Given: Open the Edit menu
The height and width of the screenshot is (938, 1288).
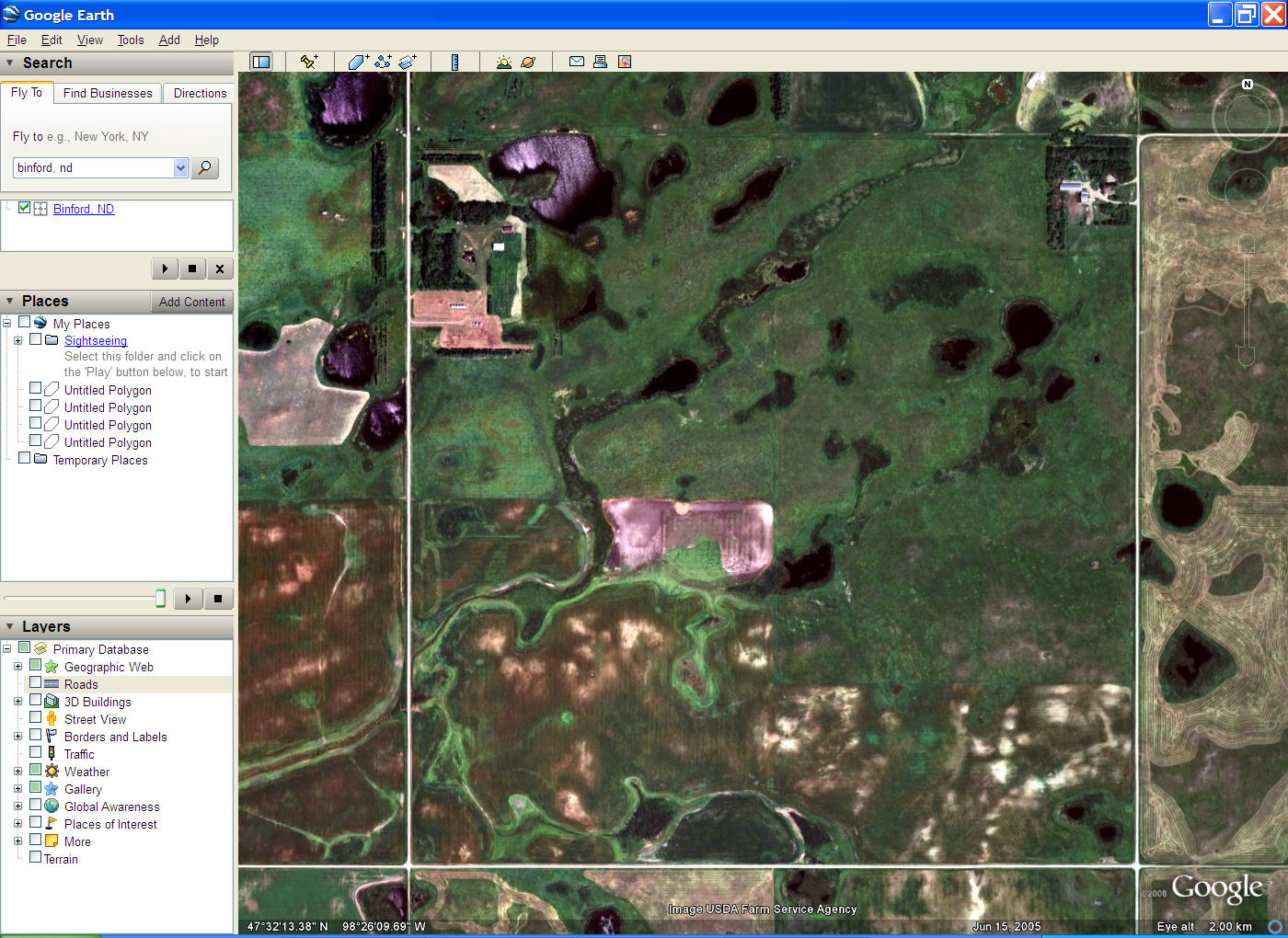Looking at the screenshot, I should point(52,40).
